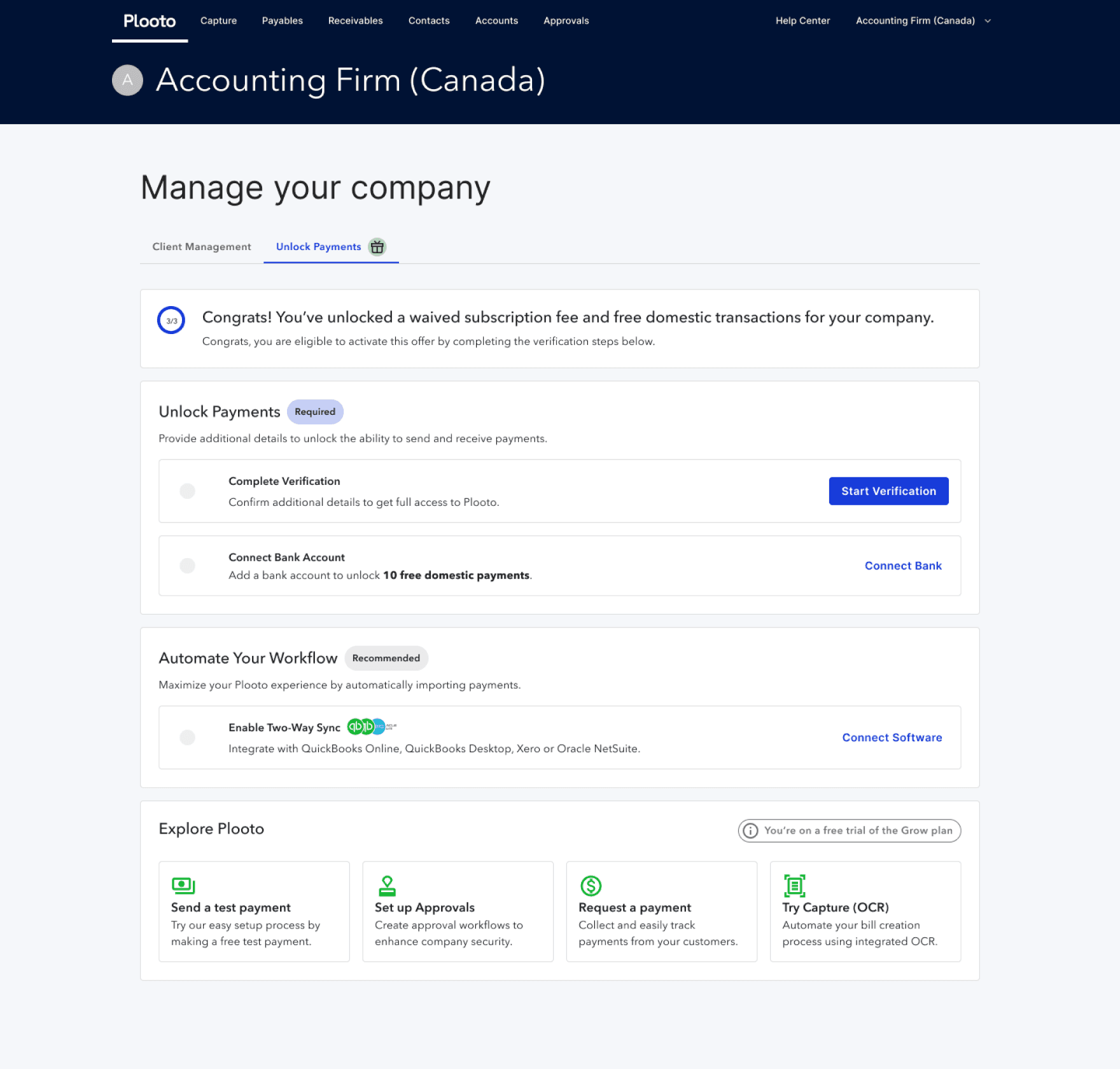
Task: Expand the Accounting Firm (Canada) account dropdown
Action: (x=923, y=21)
